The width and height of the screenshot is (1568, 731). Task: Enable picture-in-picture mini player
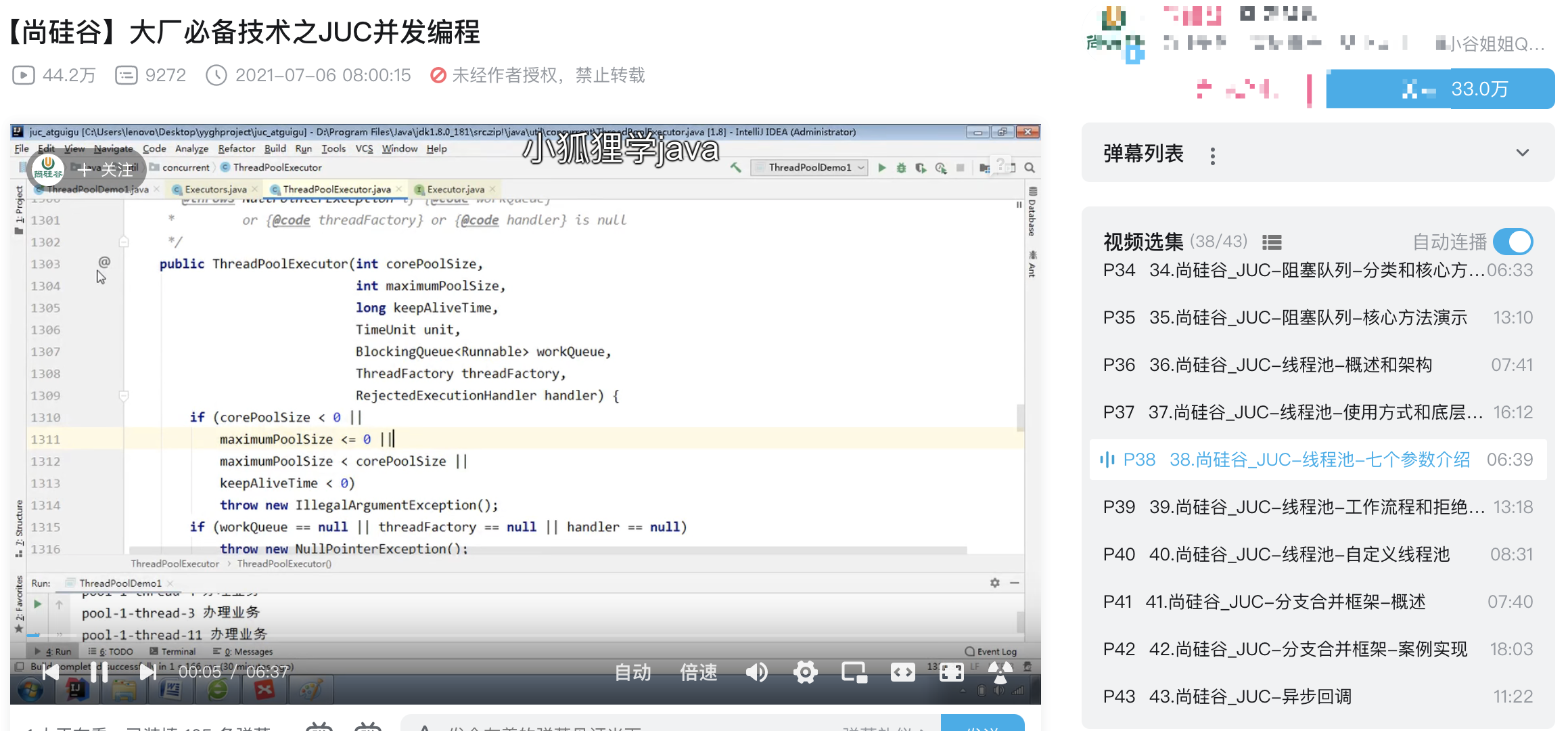point(854,672)
